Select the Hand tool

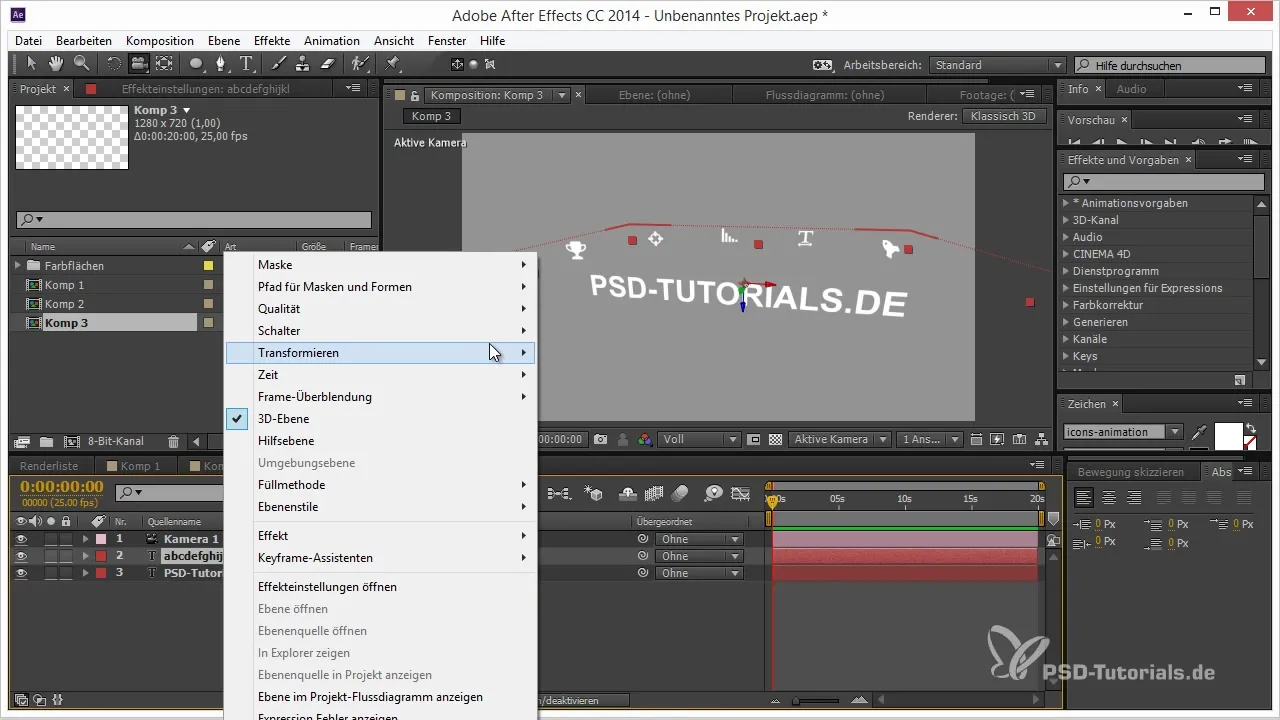(x=56, y=64)
